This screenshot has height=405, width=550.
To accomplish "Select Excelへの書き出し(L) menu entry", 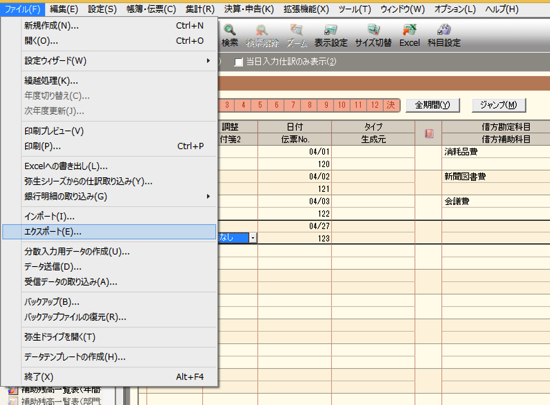I will pos(109,166).
